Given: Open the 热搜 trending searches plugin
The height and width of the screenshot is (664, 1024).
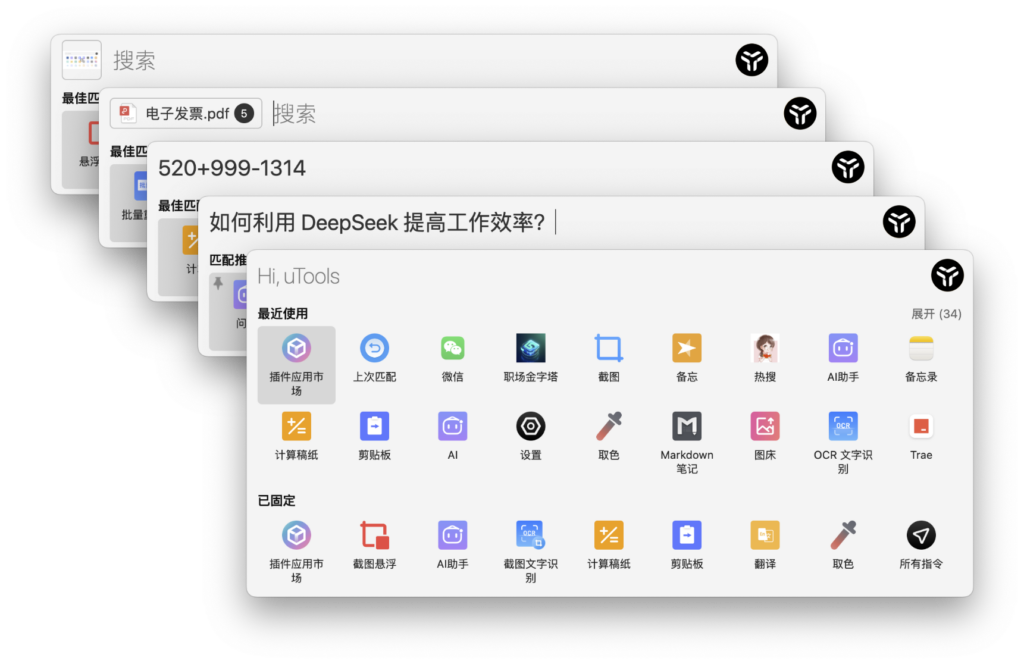Looking at the screenshot, I should pyautogui.click(x=764, y=350).
